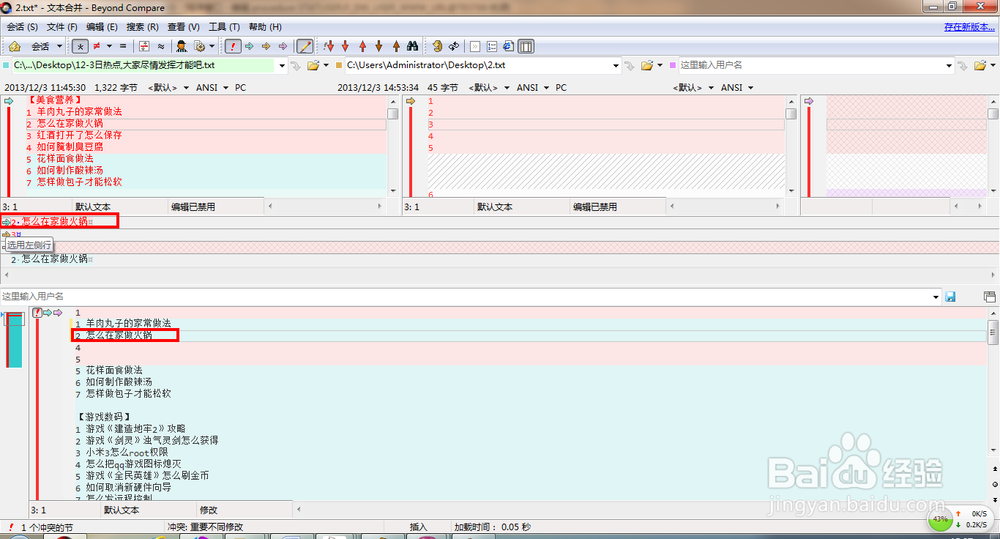This screenshot has height=539, width=1000.
Task: Open the 文件 (F) menu
Action: 62,27
